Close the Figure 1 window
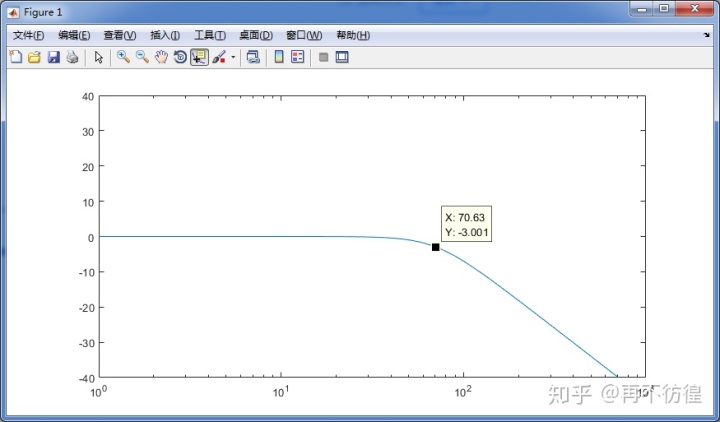This screenshot has height=422, width=720. point(695,9)
